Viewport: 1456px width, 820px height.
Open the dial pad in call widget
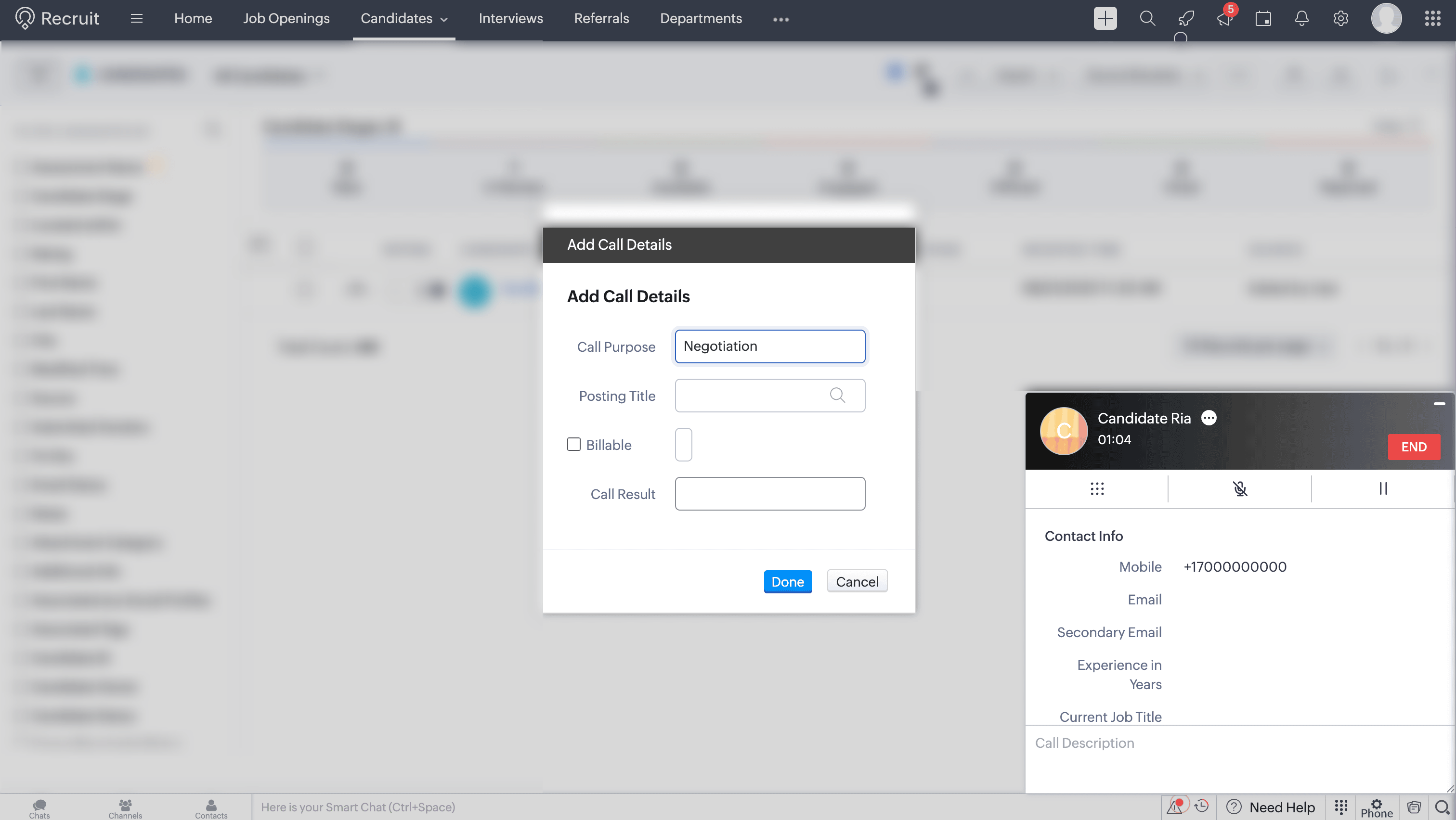tap(1096, 488)
